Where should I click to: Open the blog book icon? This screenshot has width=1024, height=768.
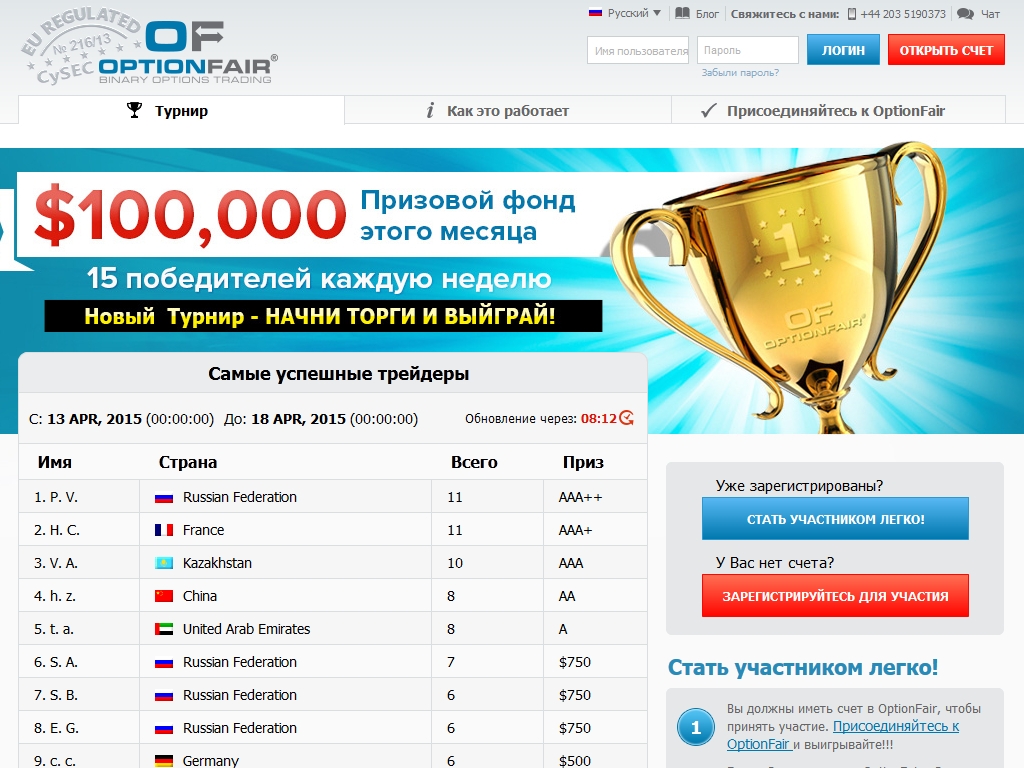[682, 14]
